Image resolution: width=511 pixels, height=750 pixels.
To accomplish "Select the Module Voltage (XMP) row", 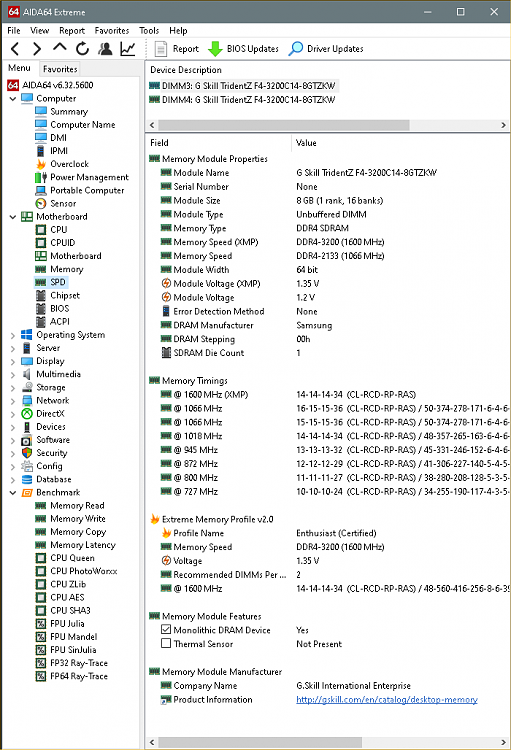I will pos(328,284).
